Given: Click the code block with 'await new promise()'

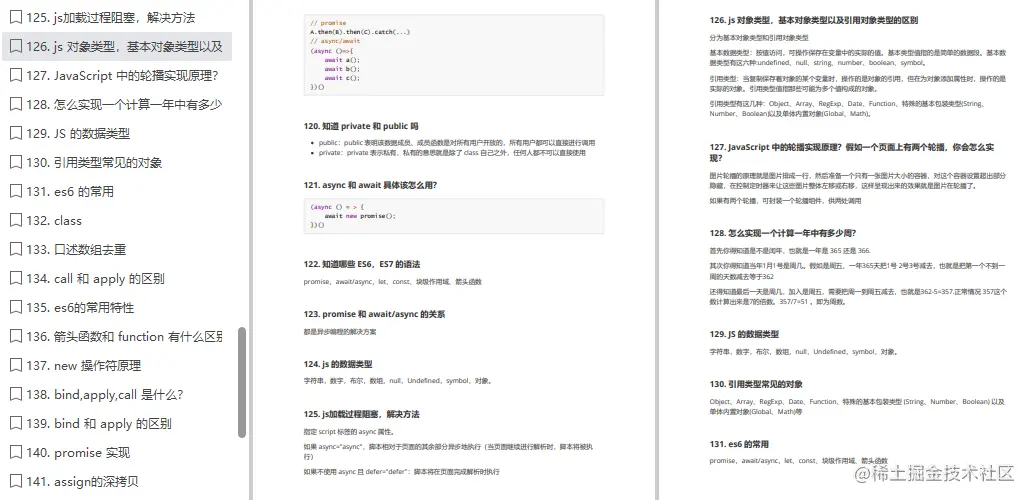Looking at the screenshot, I should [x=454, y=216].
